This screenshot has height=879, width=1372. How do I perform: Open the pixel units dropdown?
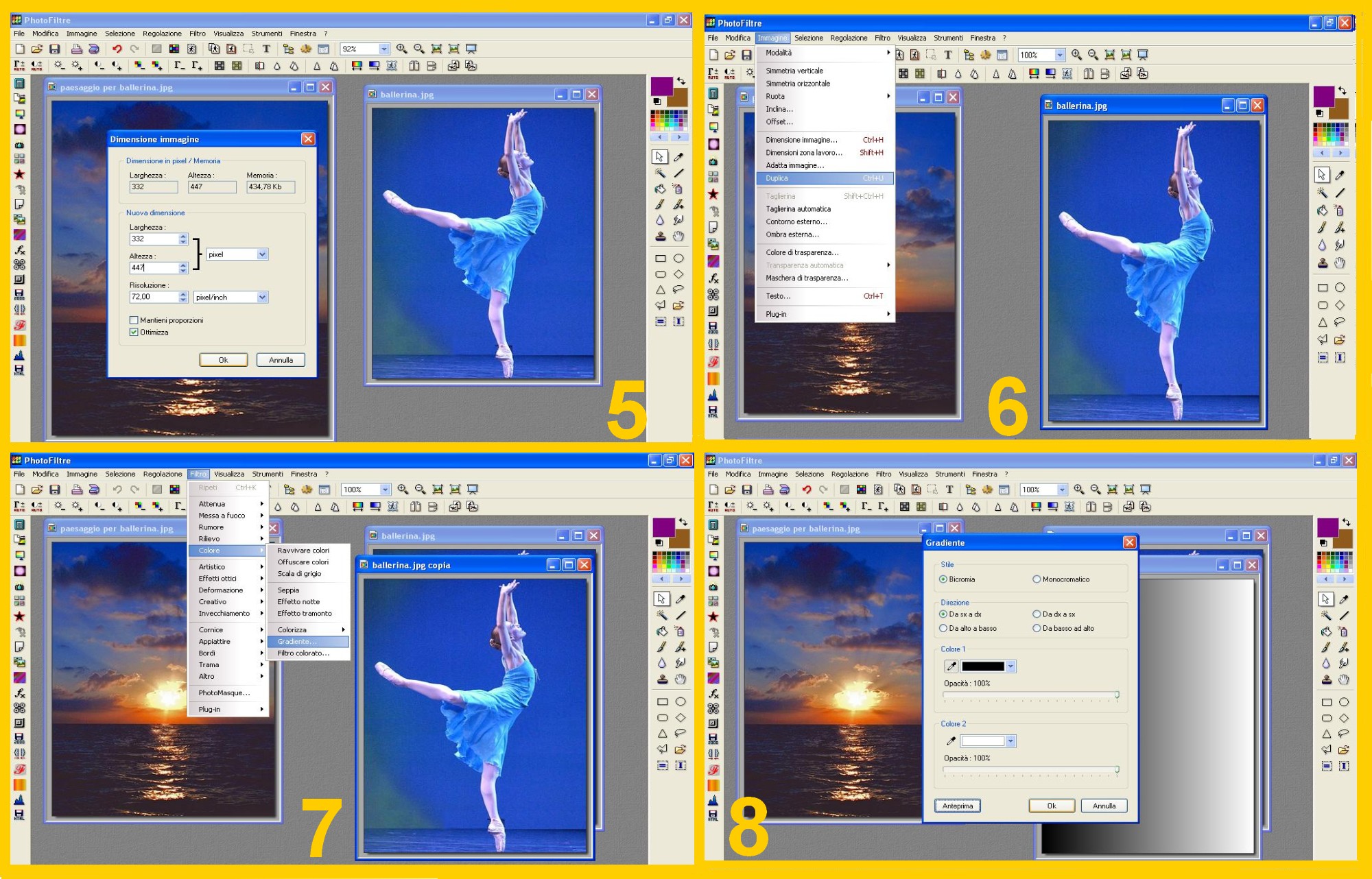pyautogui.click(x=262, y=254)
